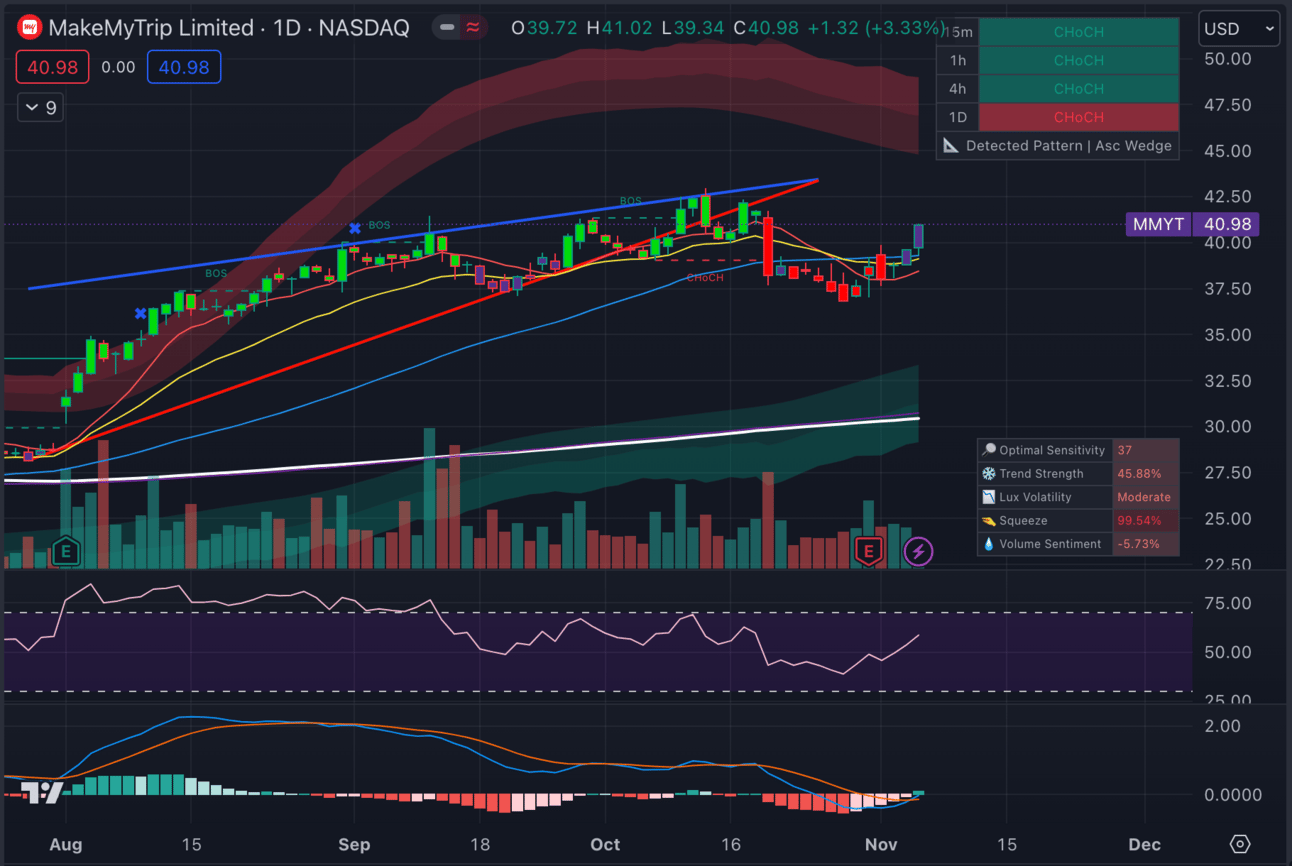Click the TradingView logo in the MACD pane
This screenshot has width=1292, height=866.
(40, 793)
